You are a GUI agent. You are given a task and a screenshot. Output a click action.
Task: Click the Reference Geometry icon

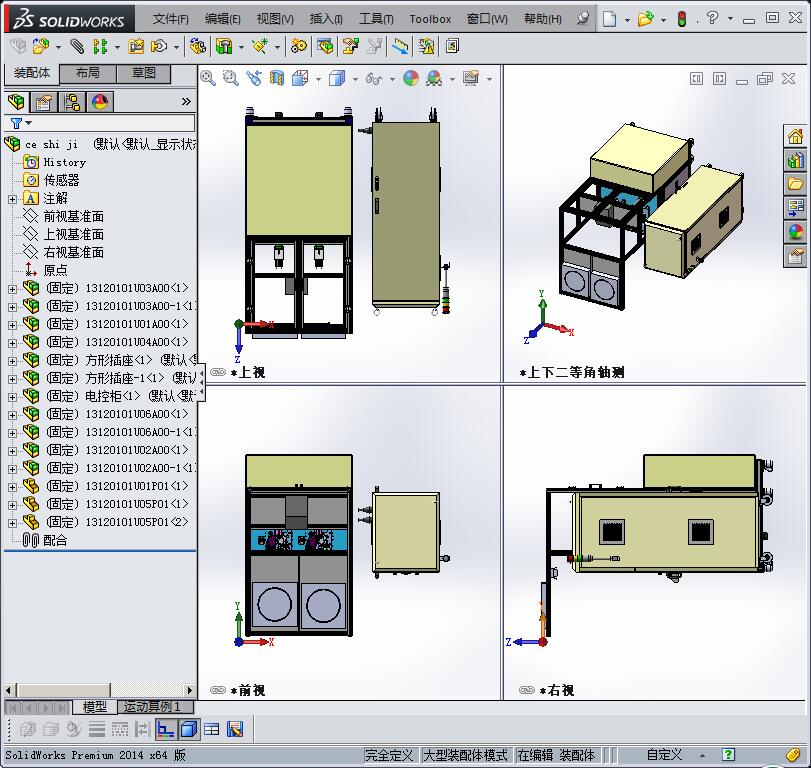click(260, 47)
